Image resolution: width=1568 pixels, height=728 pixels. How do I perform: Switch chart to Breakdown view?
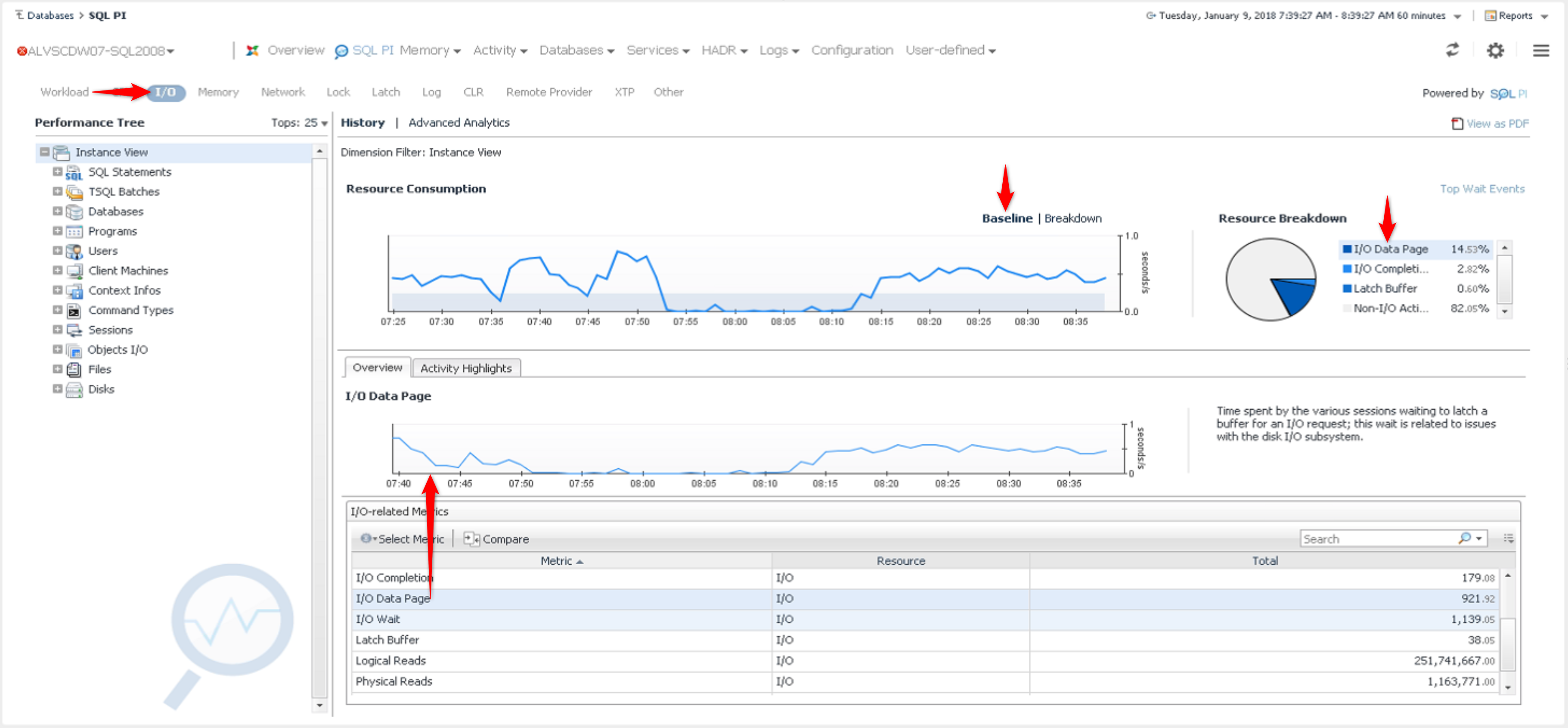[x=1072, y=218]
